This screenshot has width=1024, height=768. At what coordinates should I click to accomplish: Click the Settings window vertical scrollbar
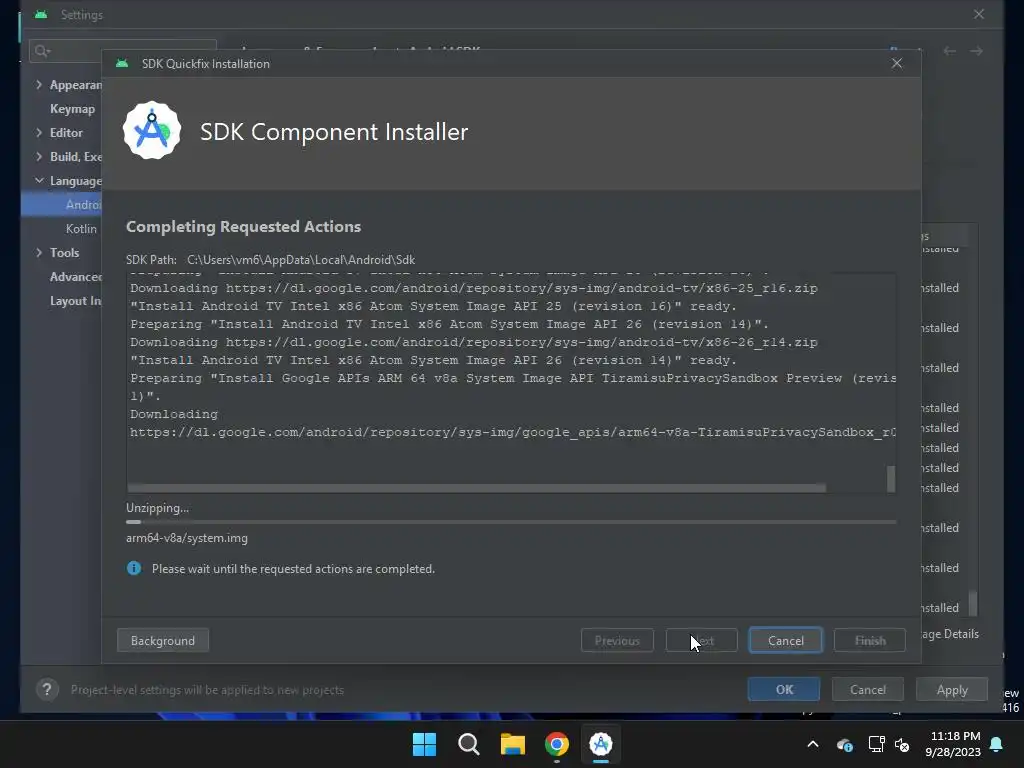pyautogui.click(x=973, y=603)
